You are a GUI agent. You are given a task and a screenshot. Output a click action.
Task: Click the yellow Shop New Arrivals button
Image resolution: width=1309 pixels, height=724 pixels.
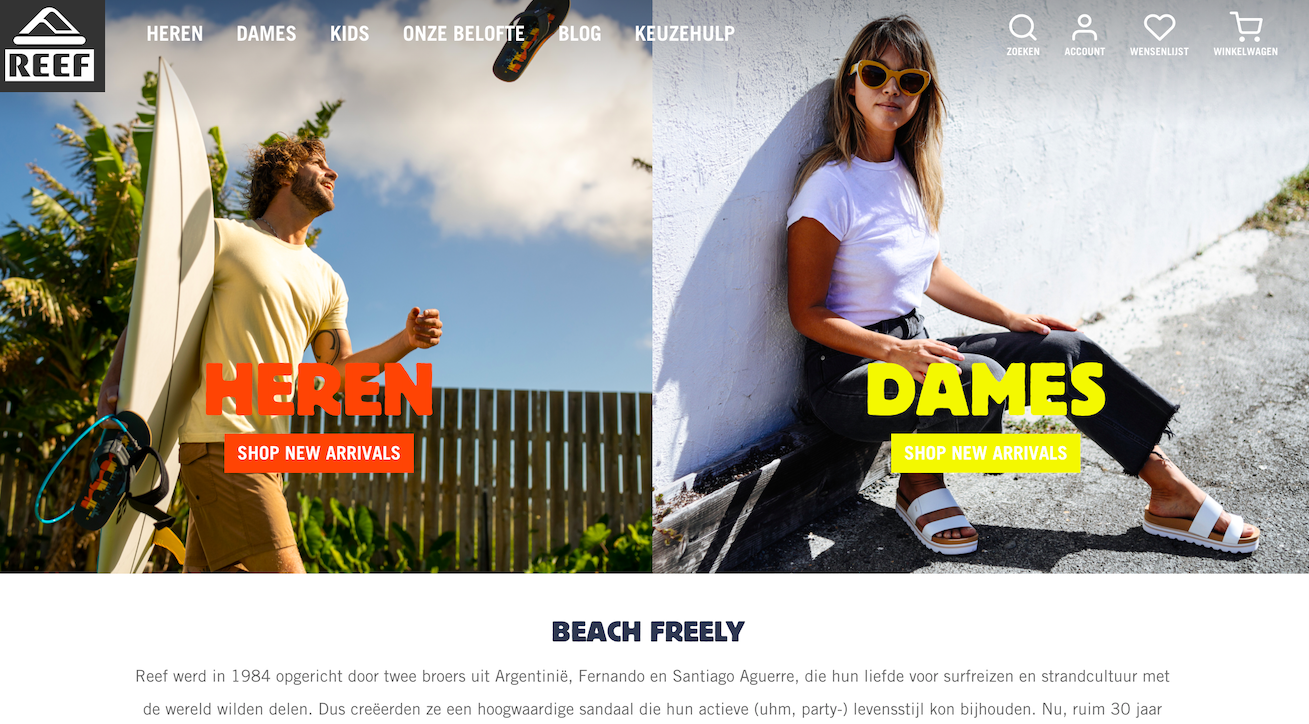point(985,453)
